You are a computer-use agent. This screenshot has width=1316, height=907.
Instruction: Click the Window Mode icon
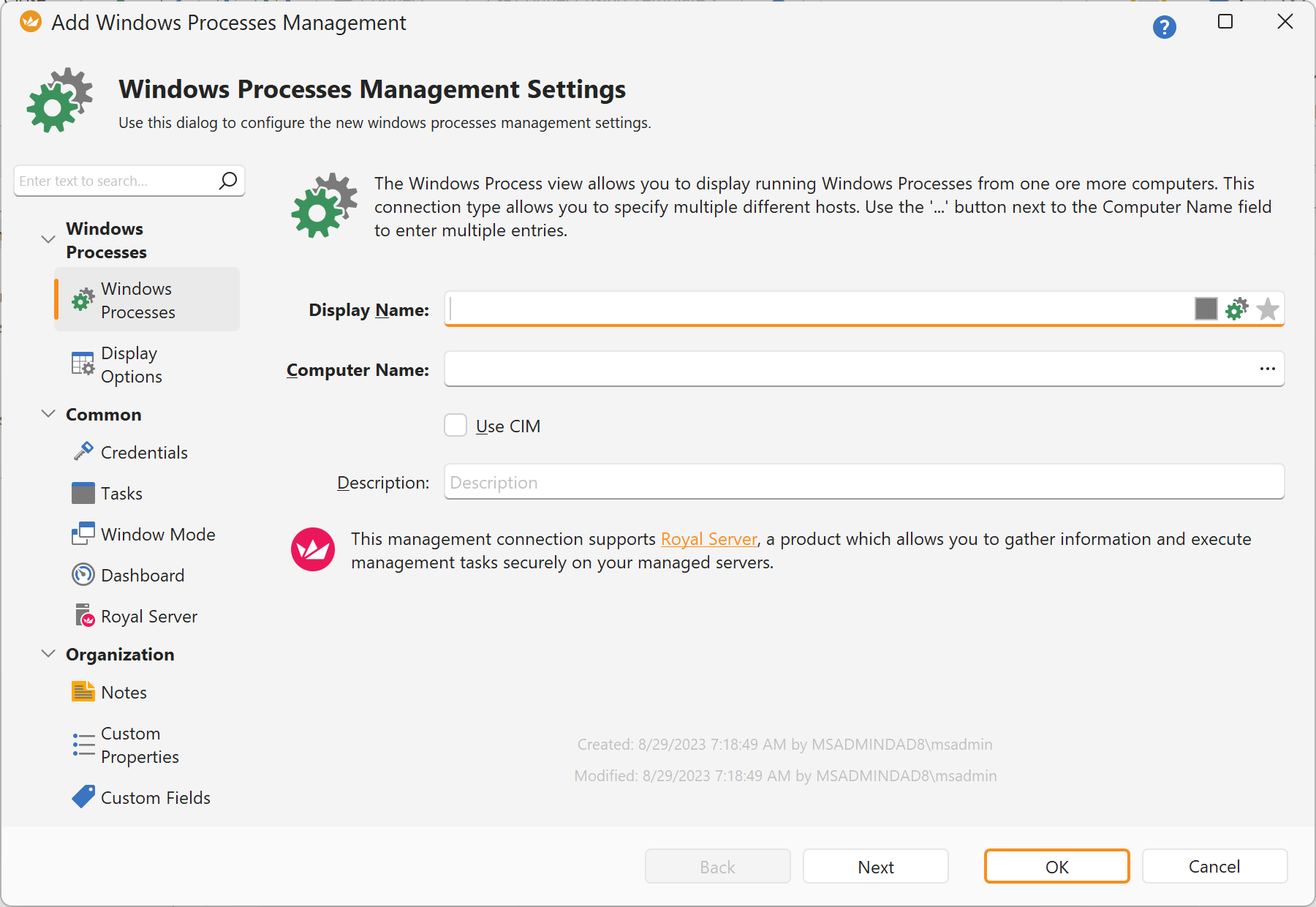tap(83, 533)
